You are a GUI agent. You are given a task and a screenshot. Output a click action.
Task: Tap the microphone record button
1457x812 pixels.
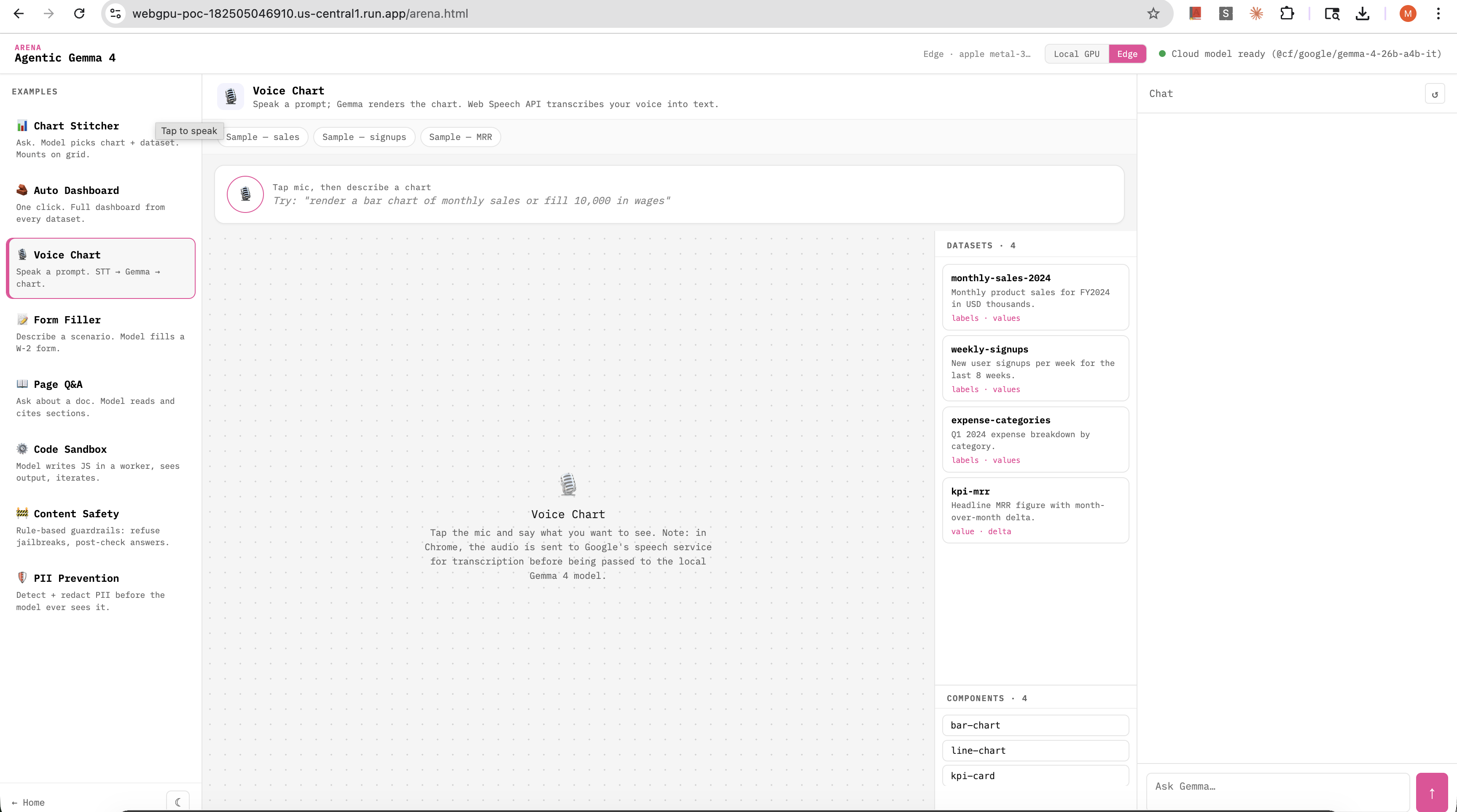point(245,194)
